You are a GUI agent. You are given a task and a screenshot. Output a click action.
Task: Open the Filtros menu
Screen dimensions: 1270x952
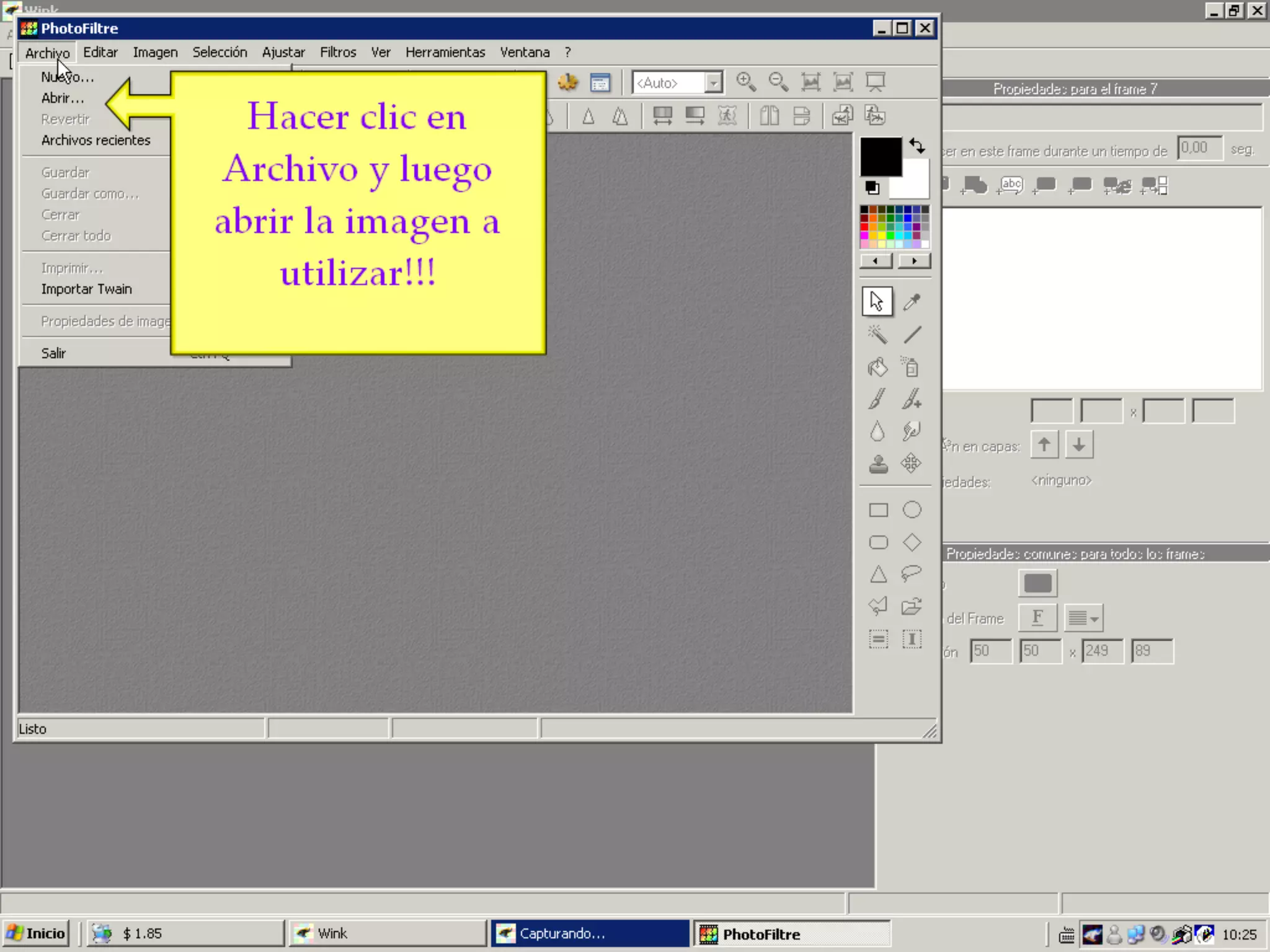338,52
